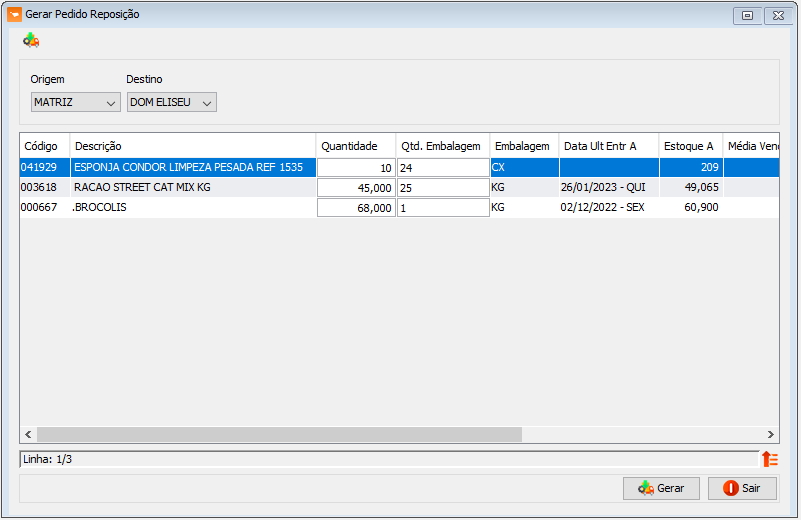Edit quantity field showing 45,000
This screenshot has height=520, width=801.
(x=356, y=188)
